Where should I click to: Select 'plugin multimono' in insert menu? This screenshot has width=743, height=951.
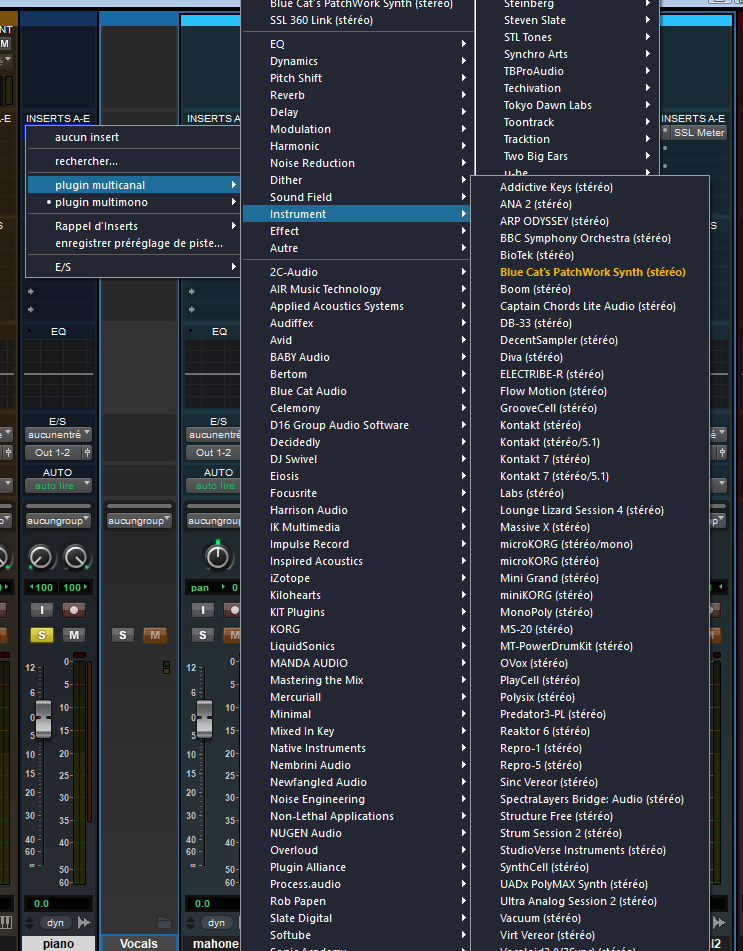point(101,202)
